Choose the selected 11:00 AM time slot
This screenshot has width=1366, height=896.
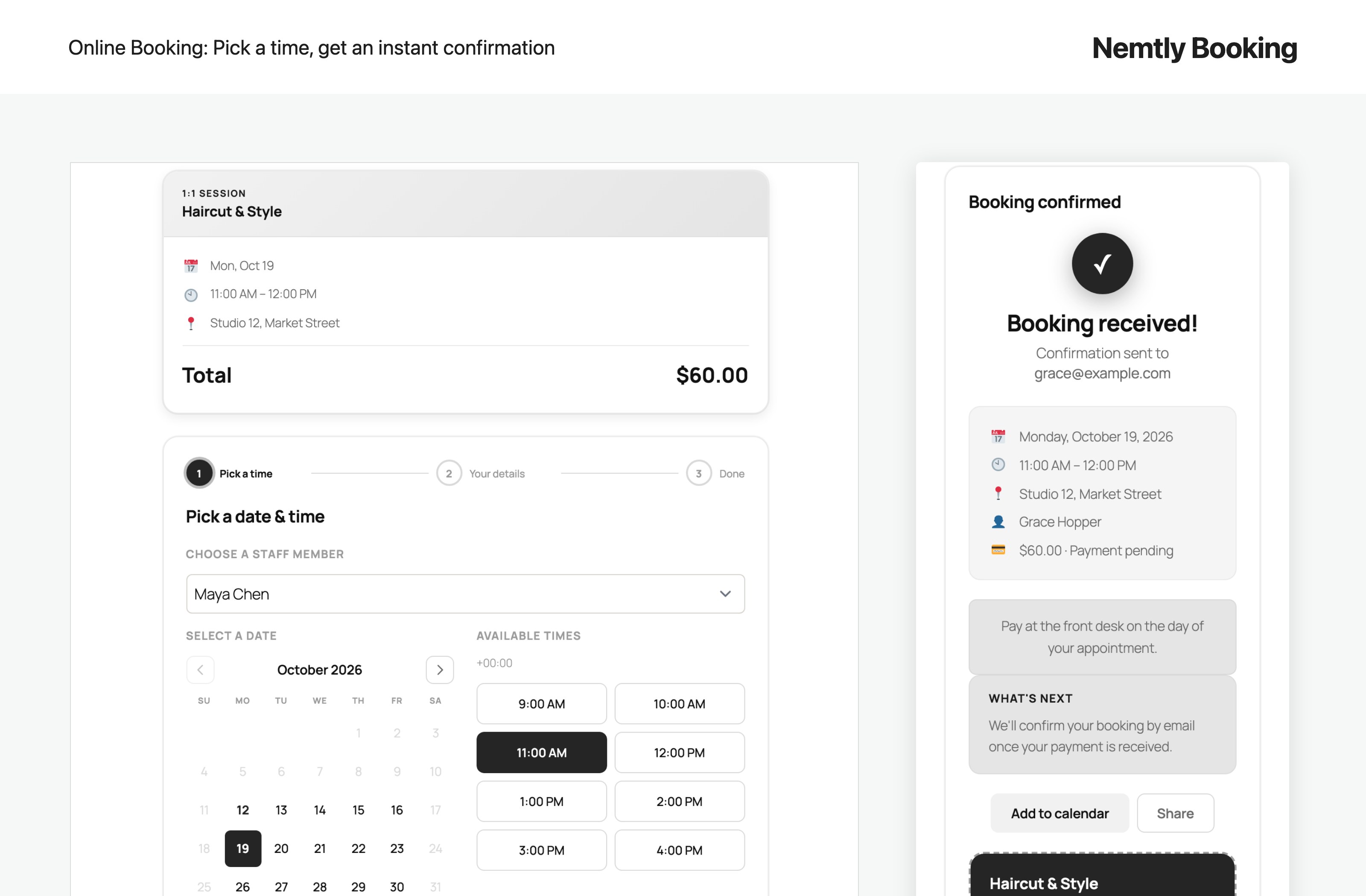point(541,753)
